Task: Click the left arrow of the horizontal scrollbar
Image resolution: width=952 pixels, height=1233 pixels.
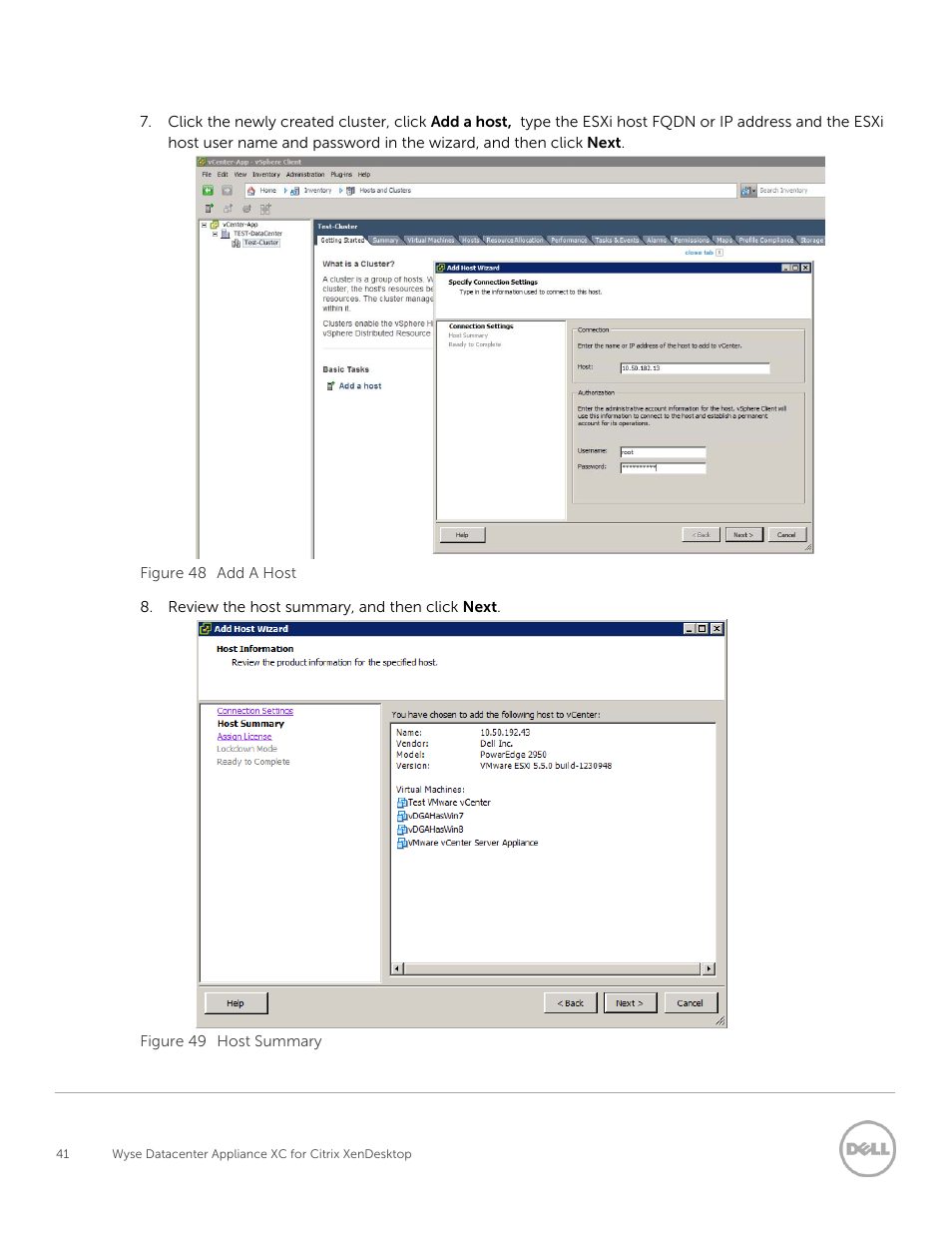Action: [397, 969]
